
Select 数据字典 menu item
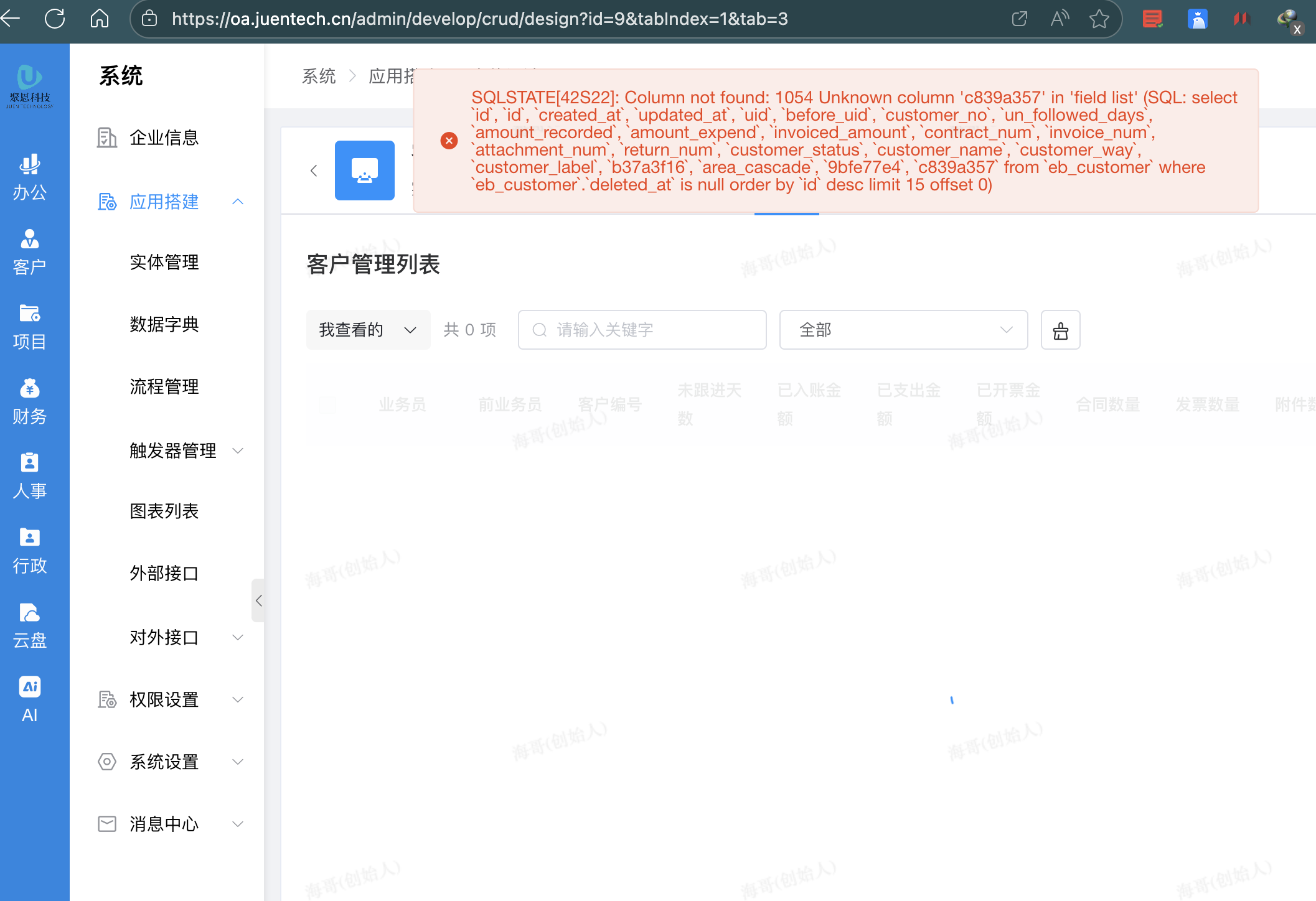point(164,324)
